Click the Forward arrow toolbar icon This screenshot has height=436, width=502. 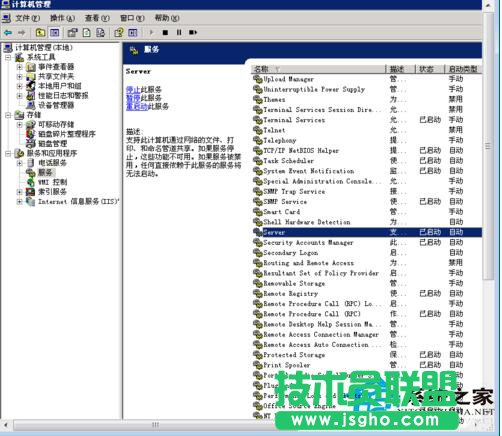(x=22, y=33)
